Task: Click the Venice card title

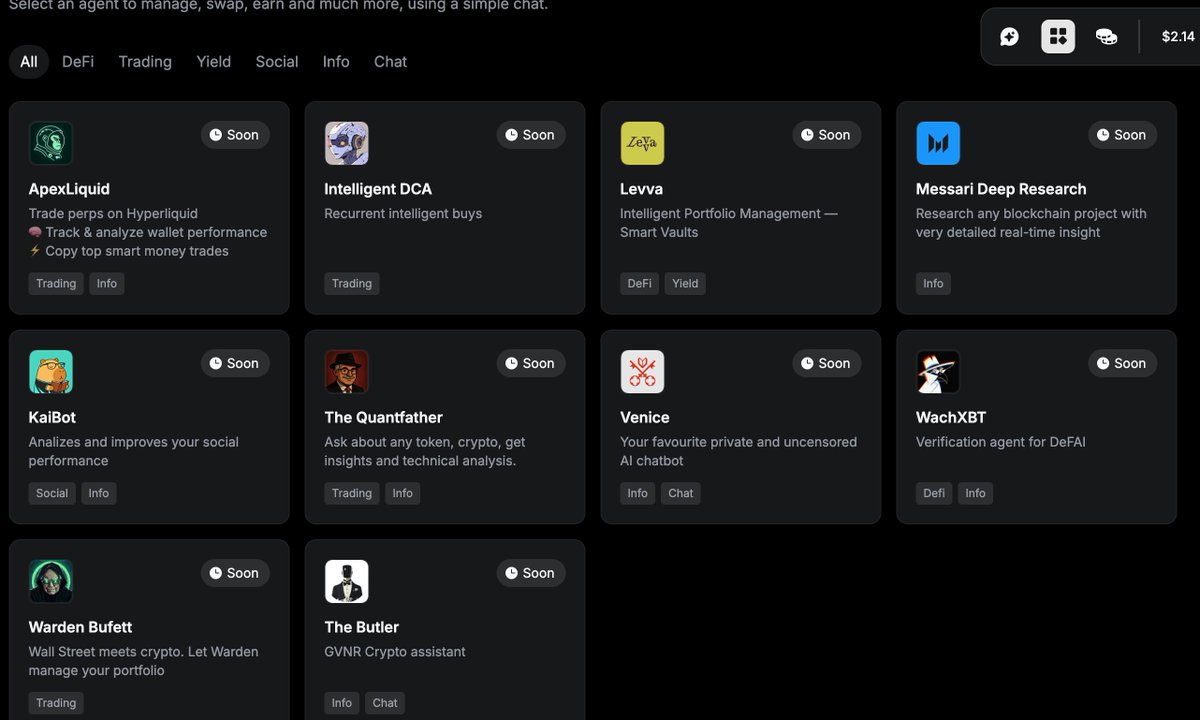Action: [x=645, y=418]
